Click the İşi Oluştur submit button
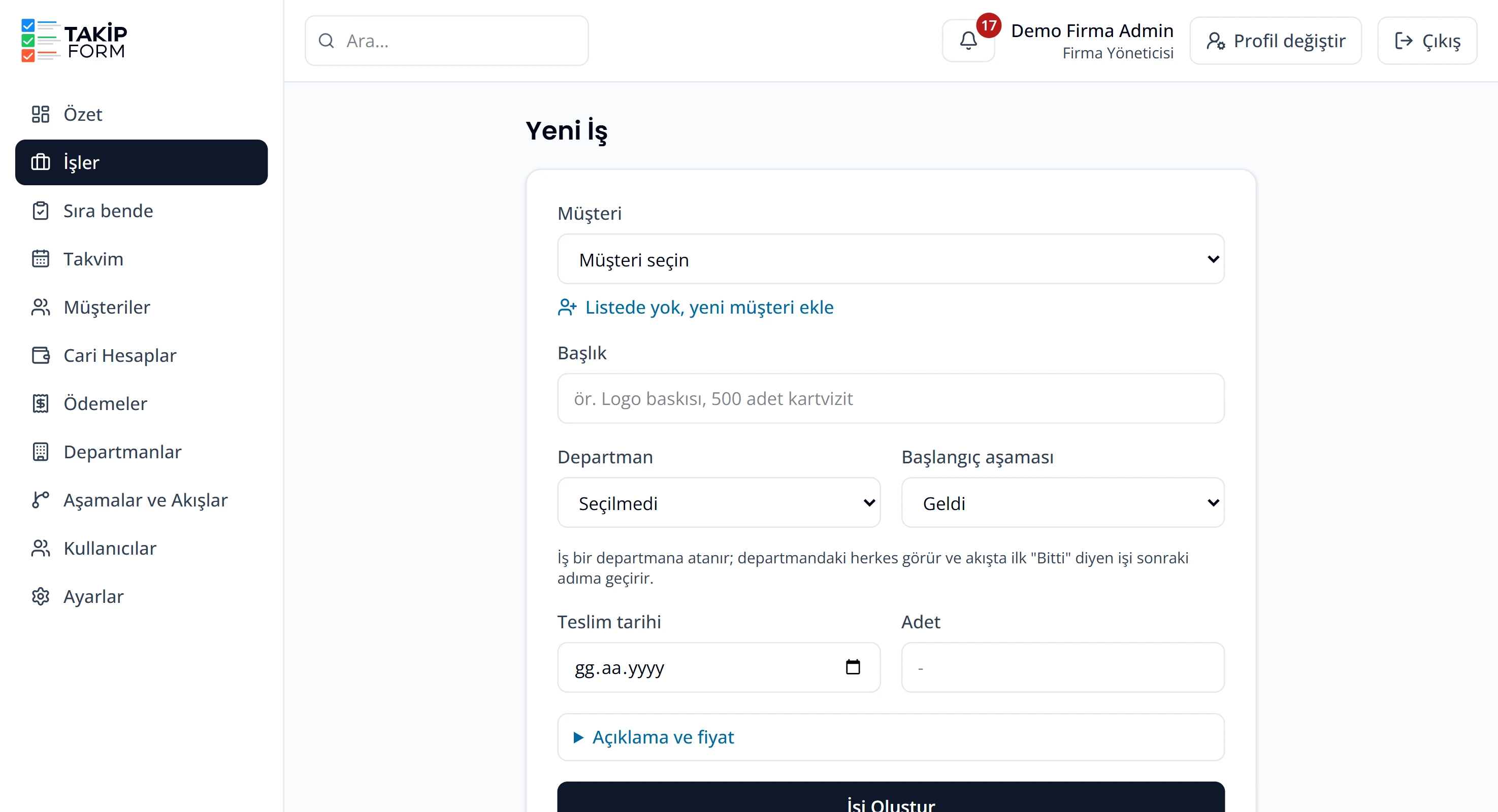 890,797
